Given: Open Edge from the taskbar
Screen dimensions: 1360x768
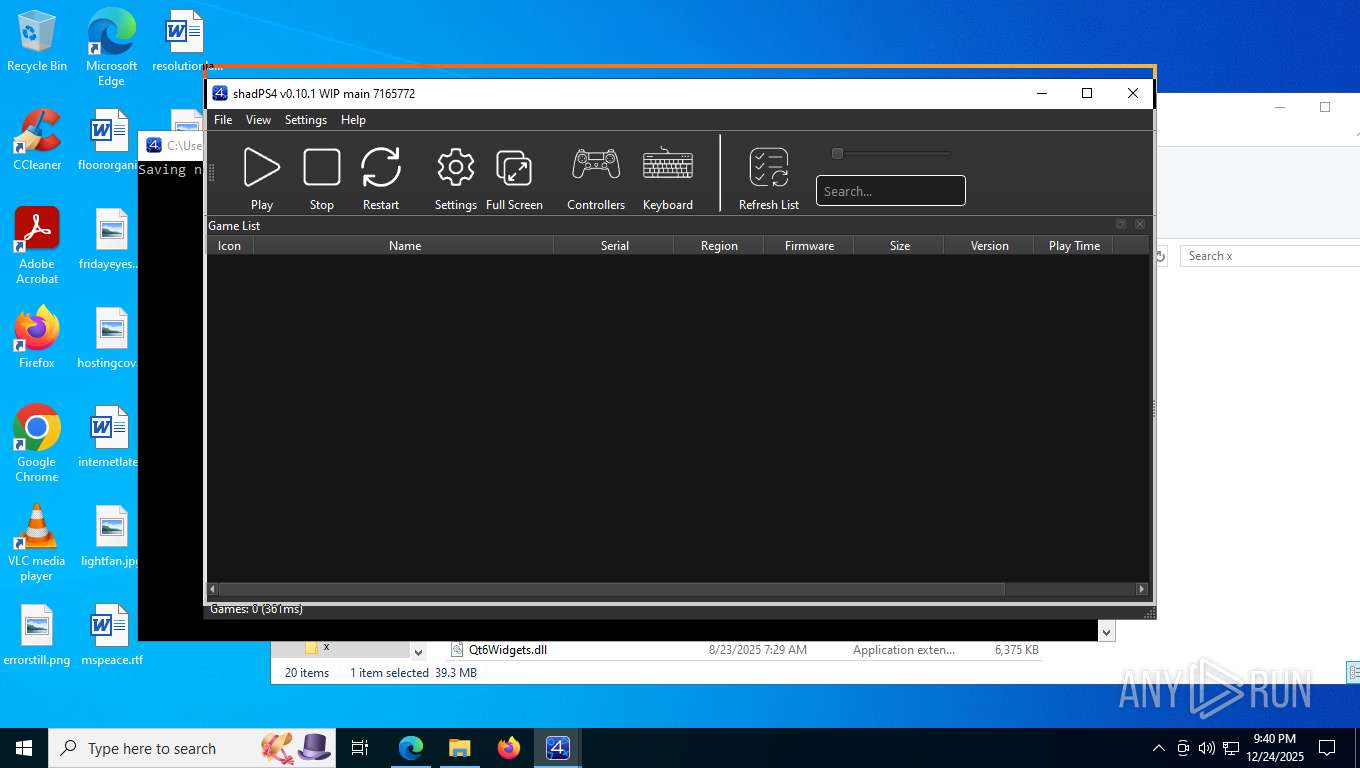Looking at the screenshot, I should point(411,748).
